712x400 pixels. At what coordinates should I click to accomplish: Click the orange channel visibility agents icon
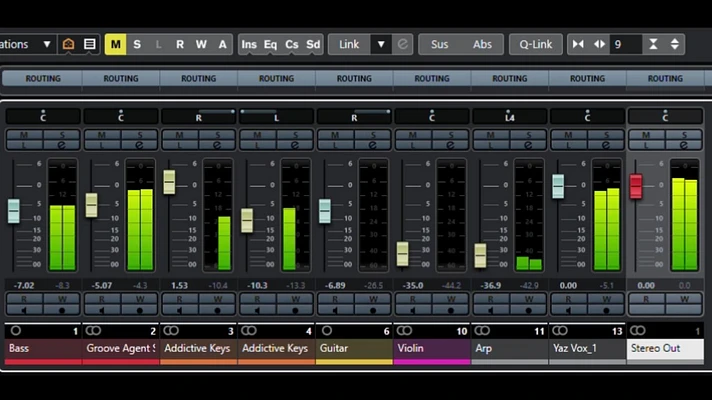click(x=68, y=44)
